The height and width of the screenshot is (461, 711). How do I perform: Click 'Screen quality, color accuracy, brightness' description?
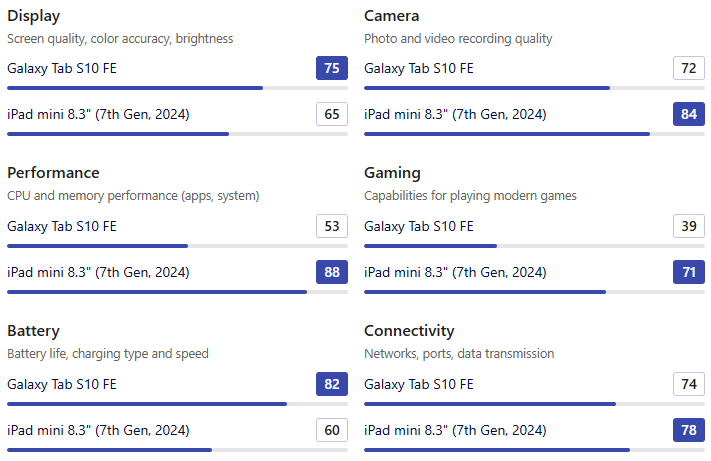(x=120, y=39)
